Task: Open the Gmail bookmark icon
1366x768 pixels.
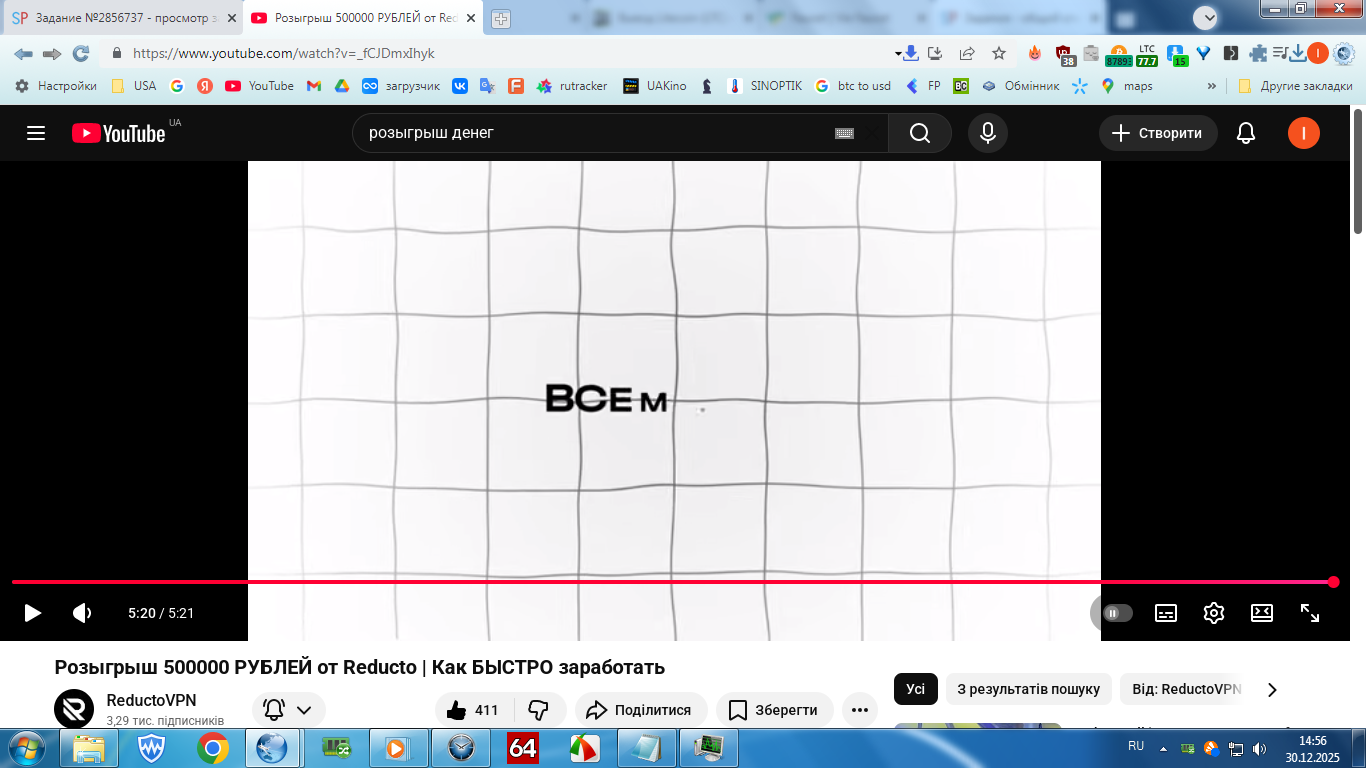Action: [314, 86]
